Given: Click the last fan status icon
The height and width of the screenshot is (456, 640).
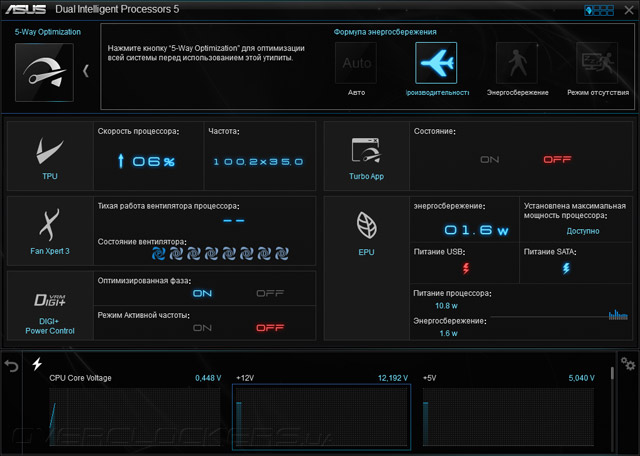Looking at the screenshot, I should click(282, 254).
